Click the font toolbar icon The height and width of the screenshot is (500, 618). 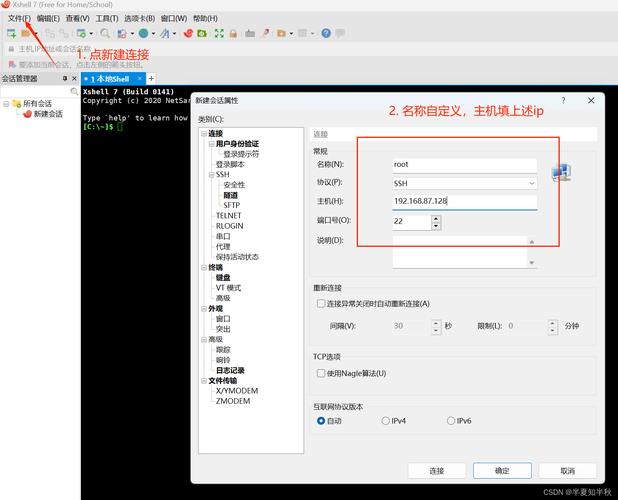pyautogui.click(x=165, y=33)
